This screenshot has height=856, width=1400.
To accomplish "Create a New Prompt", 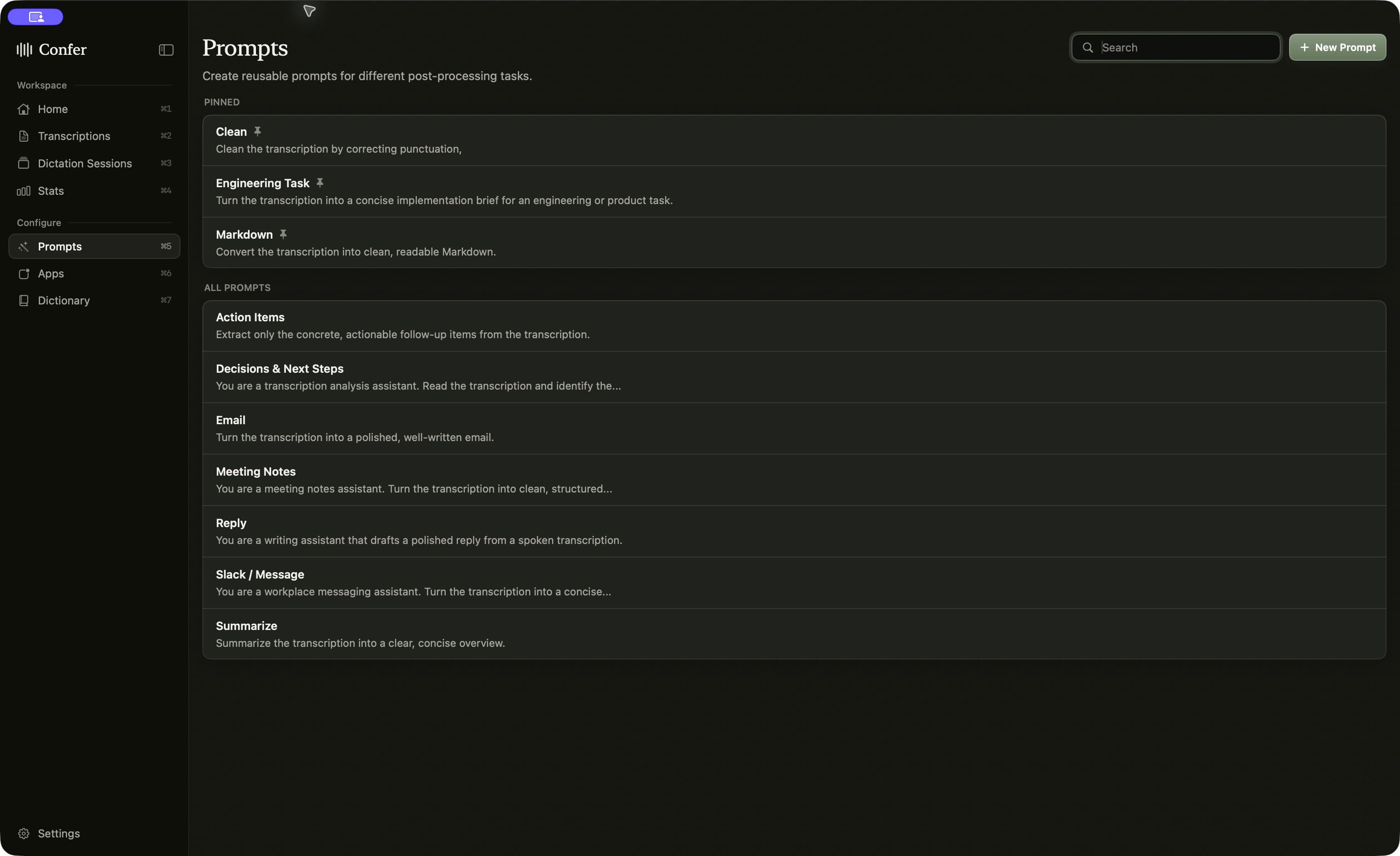I will point(1337,48).
